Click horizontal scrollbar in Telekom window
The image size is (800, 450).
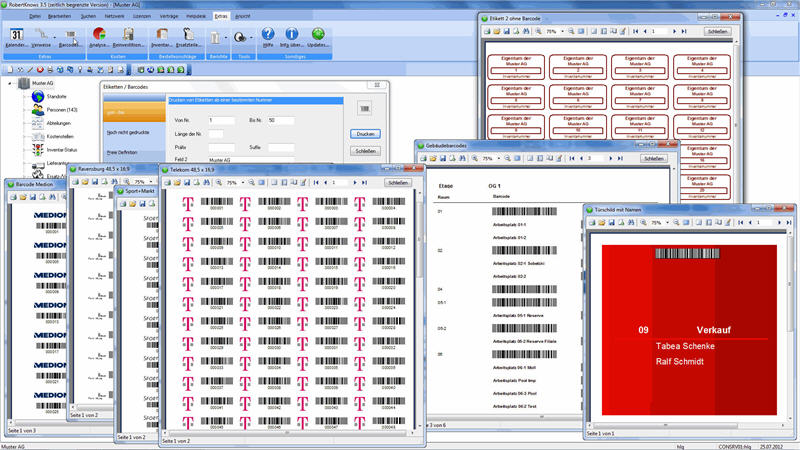click(x=289, y=433)
